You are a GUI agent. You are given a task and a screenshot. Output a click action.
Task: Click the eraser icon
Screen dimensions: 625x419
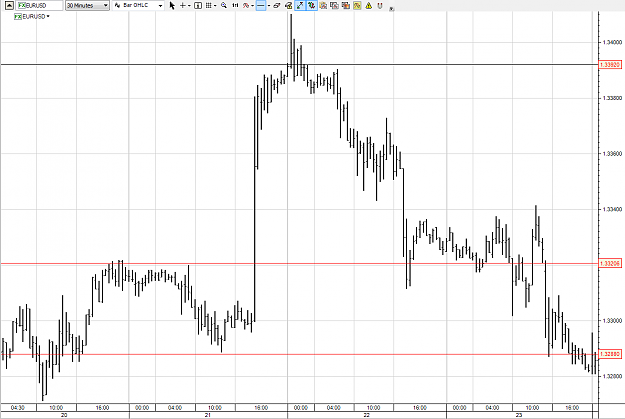pyautogui.click(x=277, y=6)
